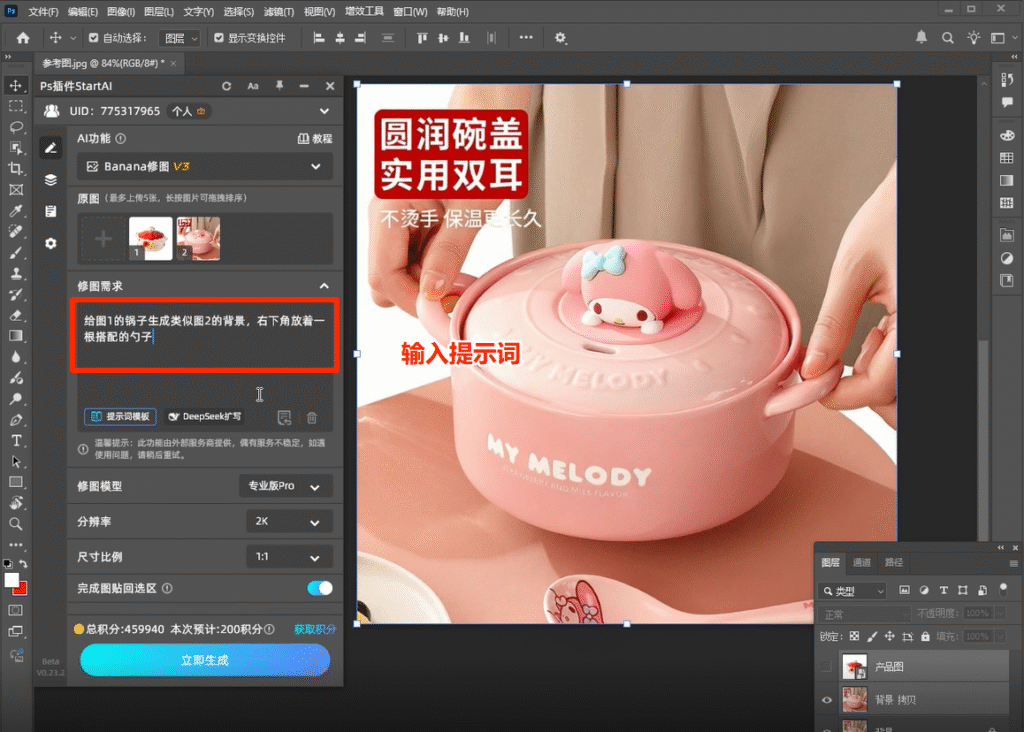Swap foreground and background colors
The width and height of the screenshot is (1024, 732).
tap(23, 564)
